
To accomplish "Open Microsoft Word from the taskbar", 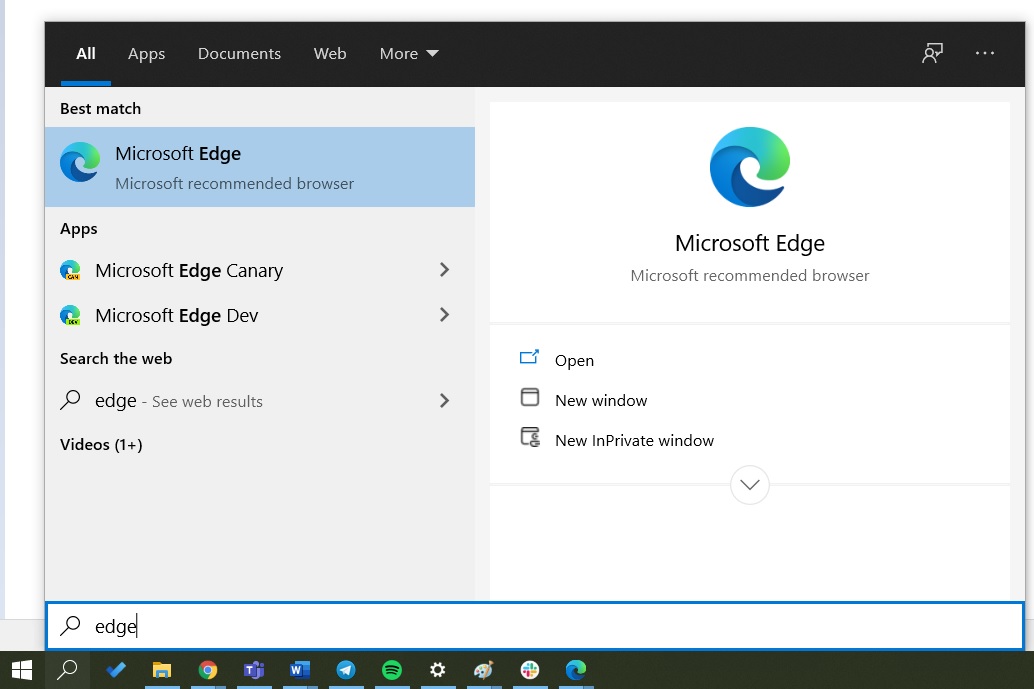I will (x=300, y=670).
